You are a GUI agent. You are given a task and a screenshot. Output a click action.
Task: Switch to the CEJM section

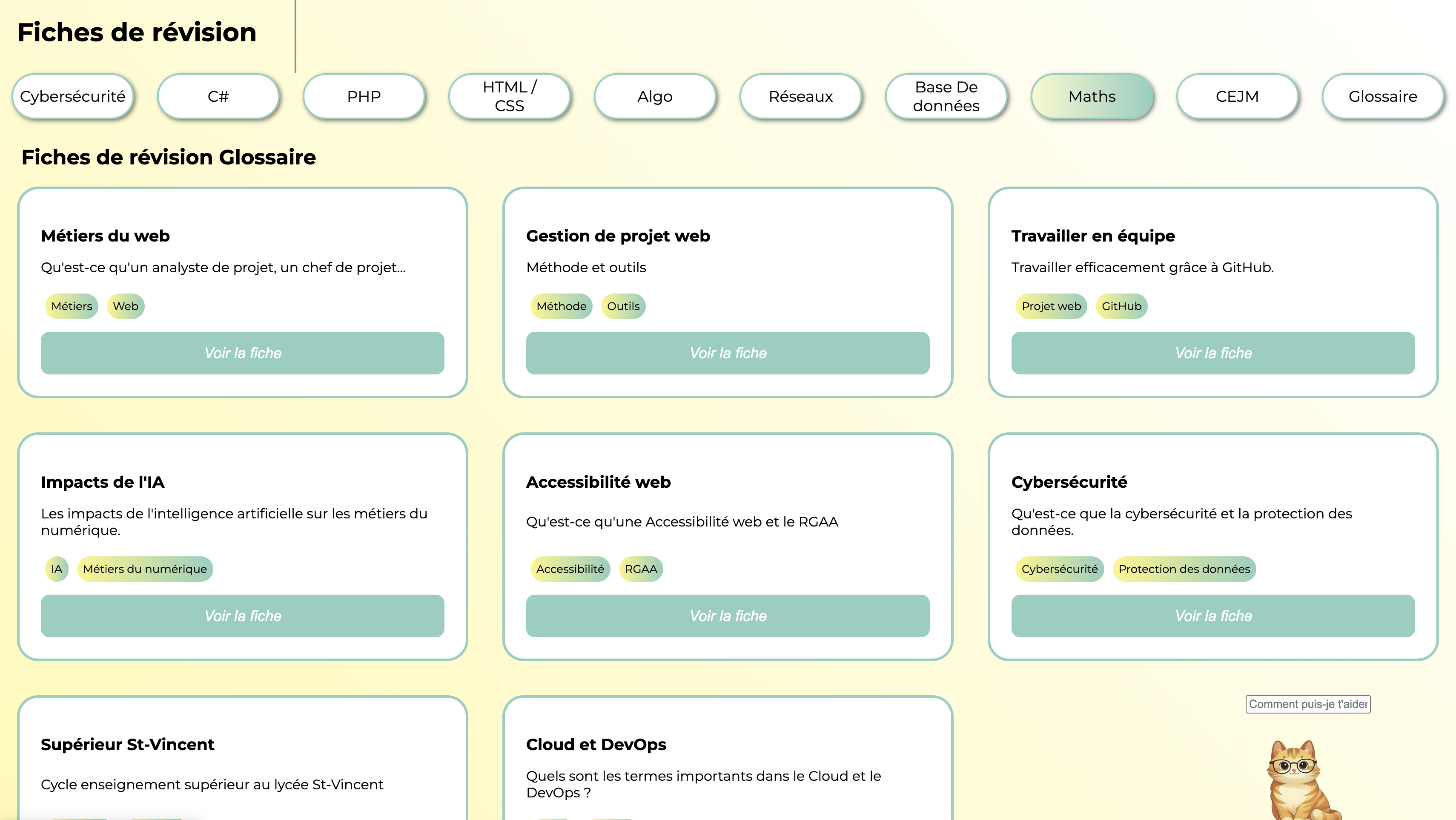(x=1237, y=96)
